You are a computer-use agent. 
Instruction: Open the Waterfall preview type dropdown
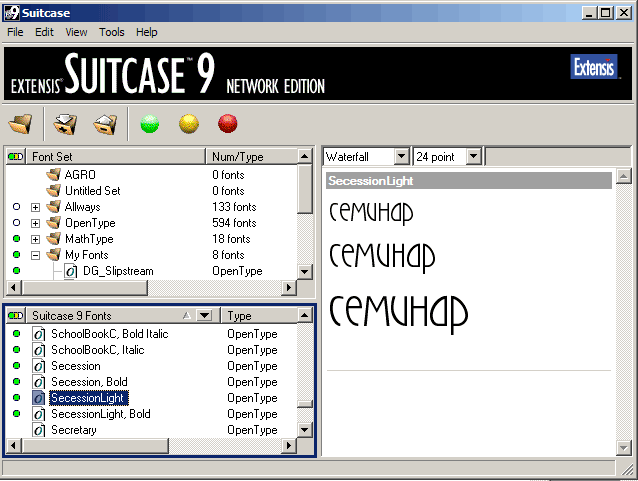[x=401, y=156]
